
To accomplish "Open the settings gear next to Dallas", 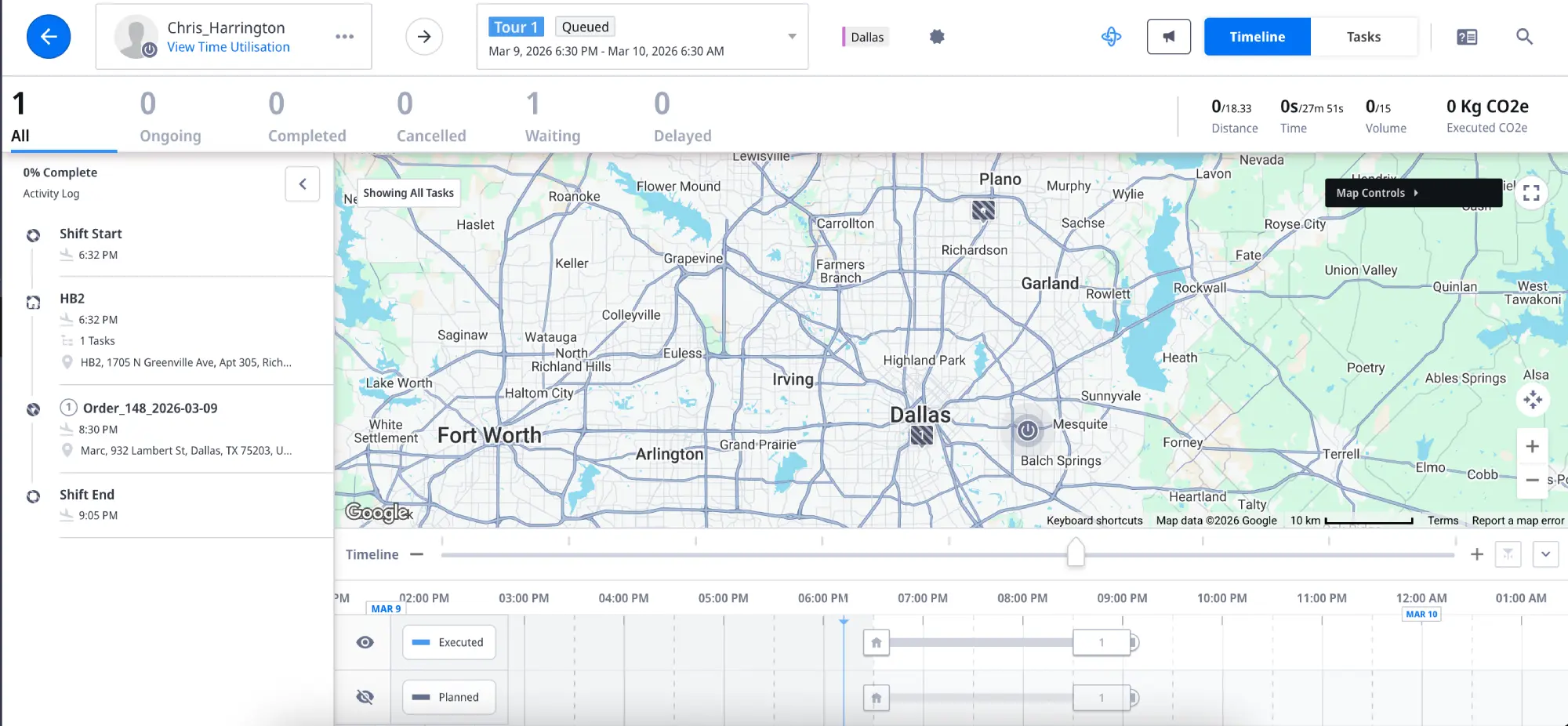I will (x=936, y=36).
